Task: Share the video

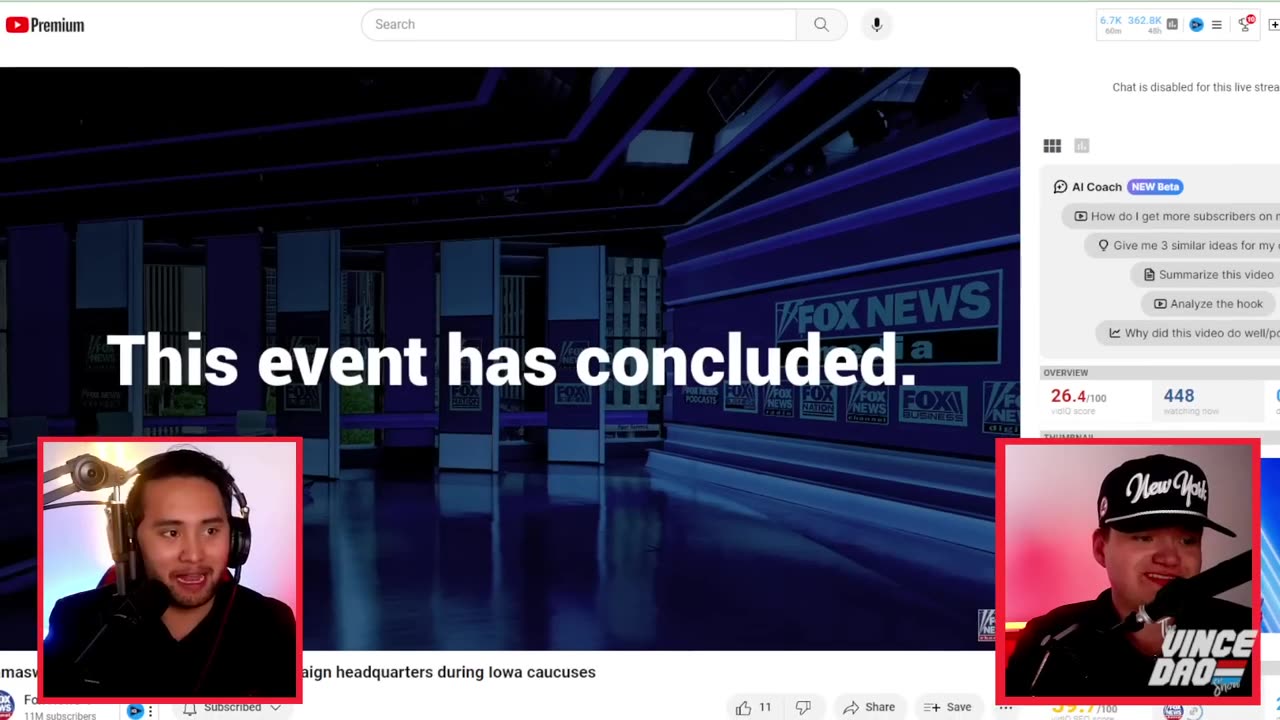Action: tap(869, 707)
